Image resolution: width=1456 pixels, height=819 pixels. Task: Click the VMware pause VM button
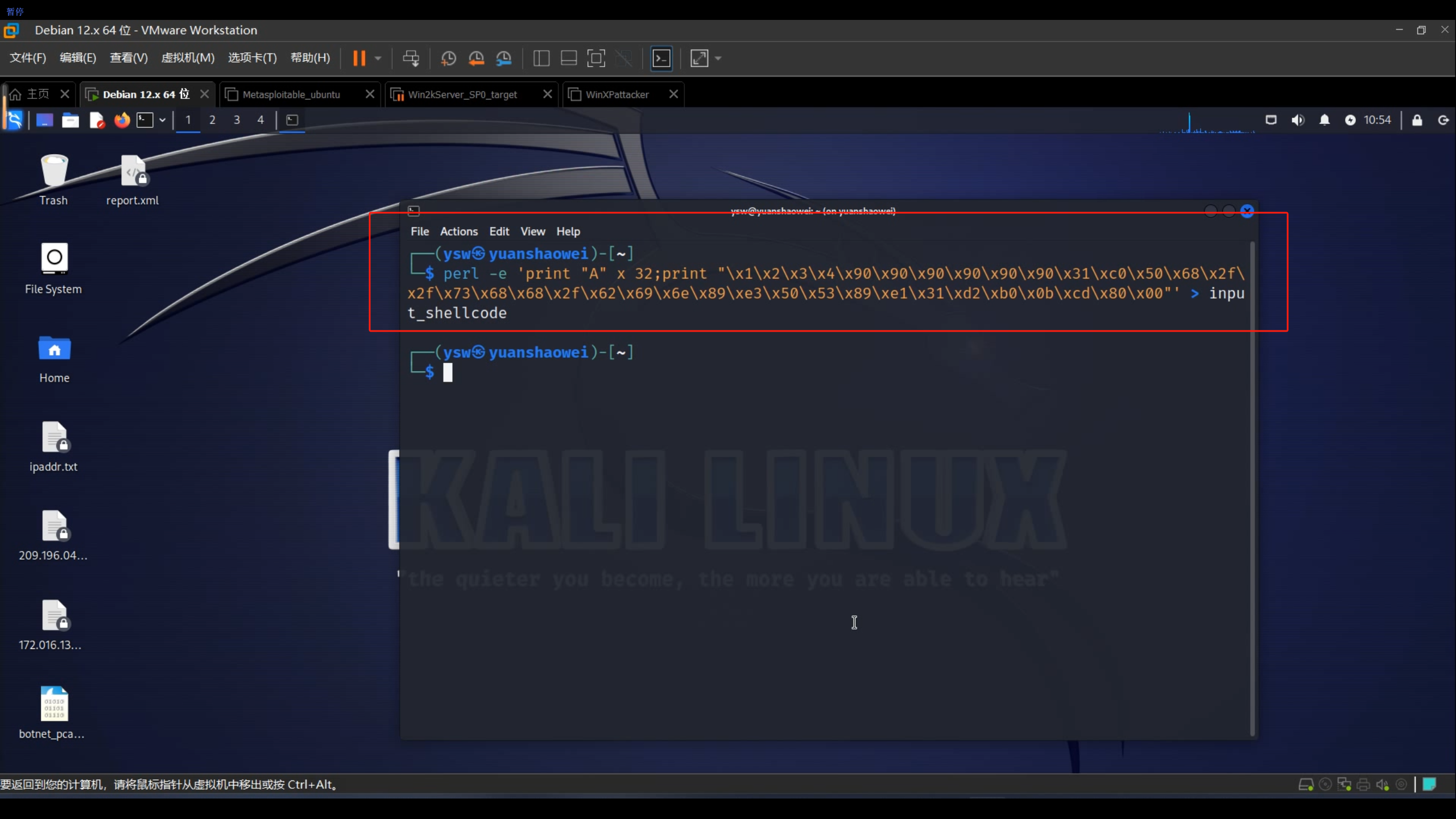point(359,58)
